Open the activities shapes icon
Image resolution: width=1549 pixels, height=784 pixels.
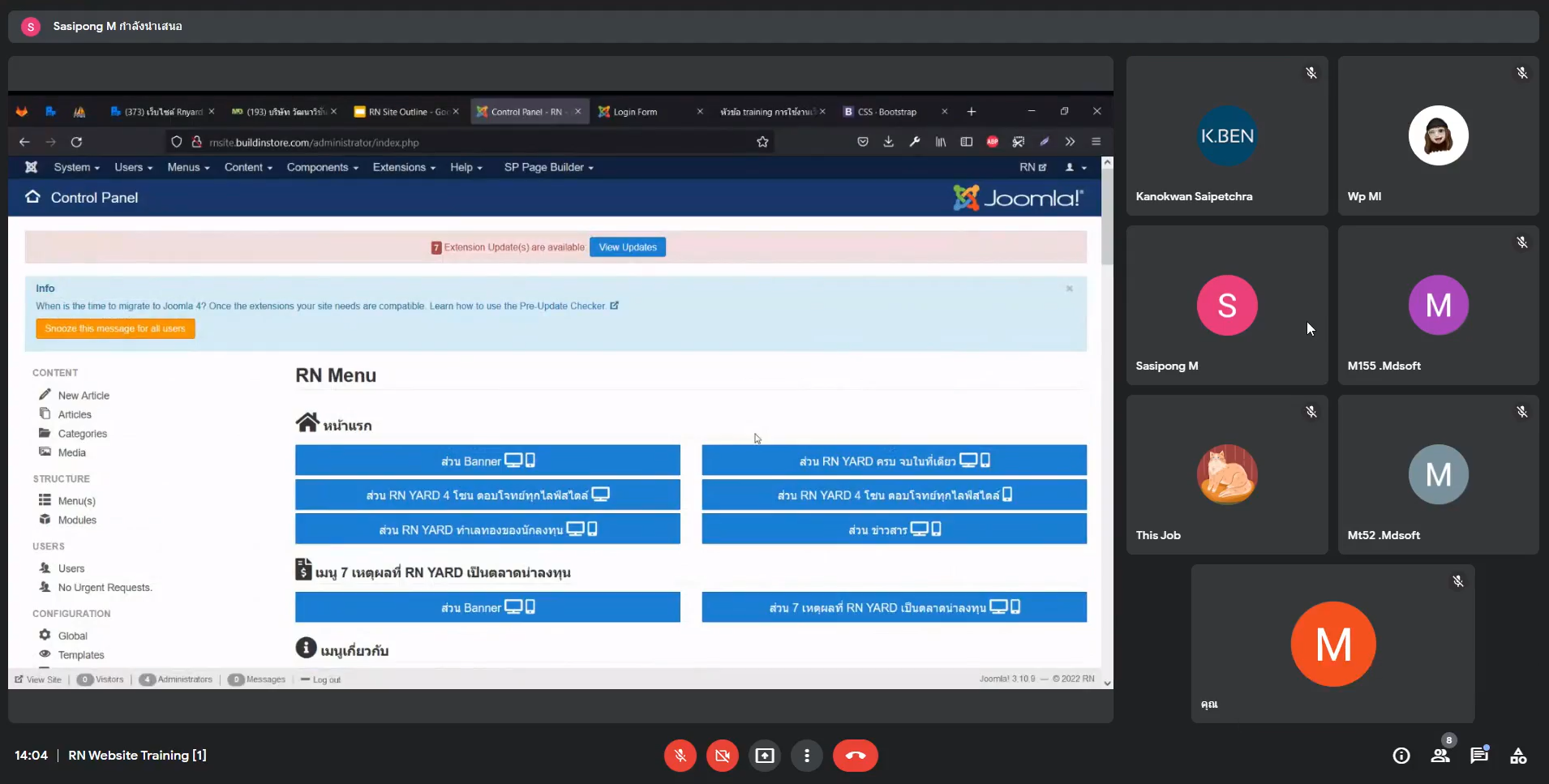[1517, 756]
